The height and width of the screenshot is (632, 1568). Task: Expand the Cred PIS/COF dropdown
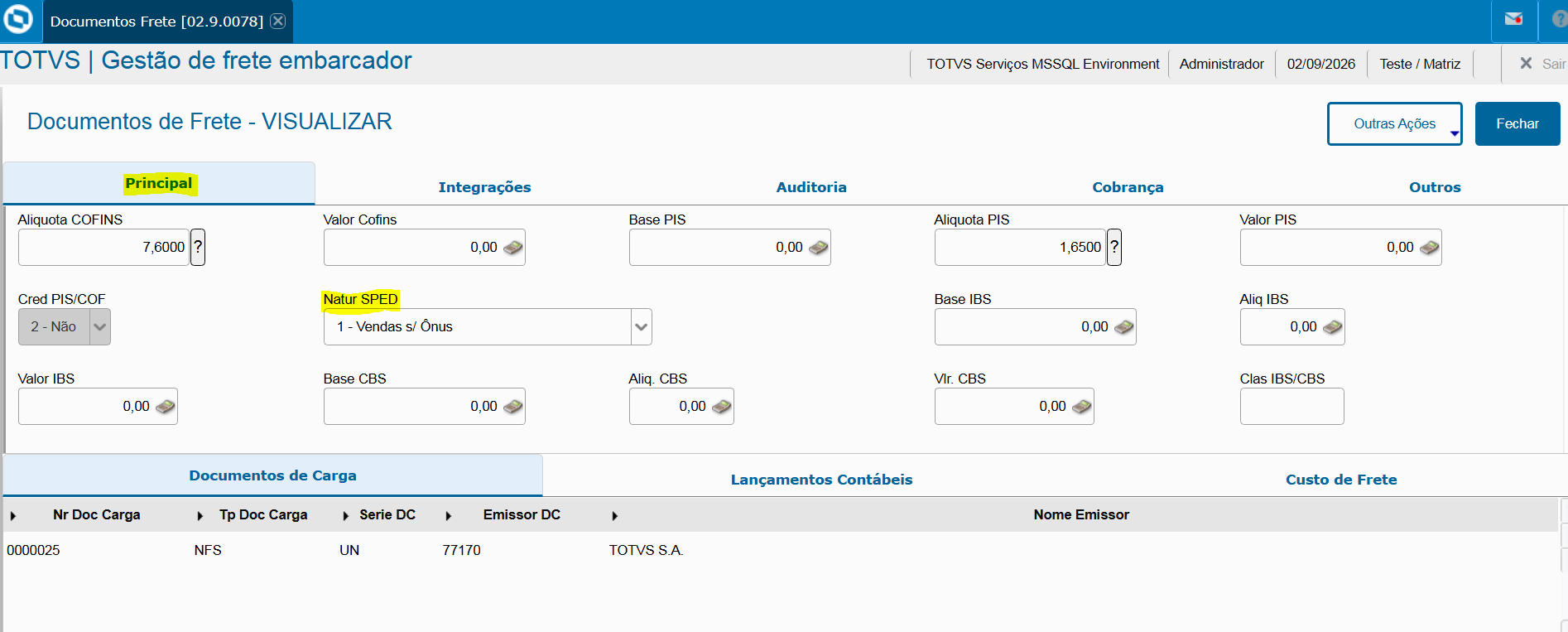pos(100,327)
